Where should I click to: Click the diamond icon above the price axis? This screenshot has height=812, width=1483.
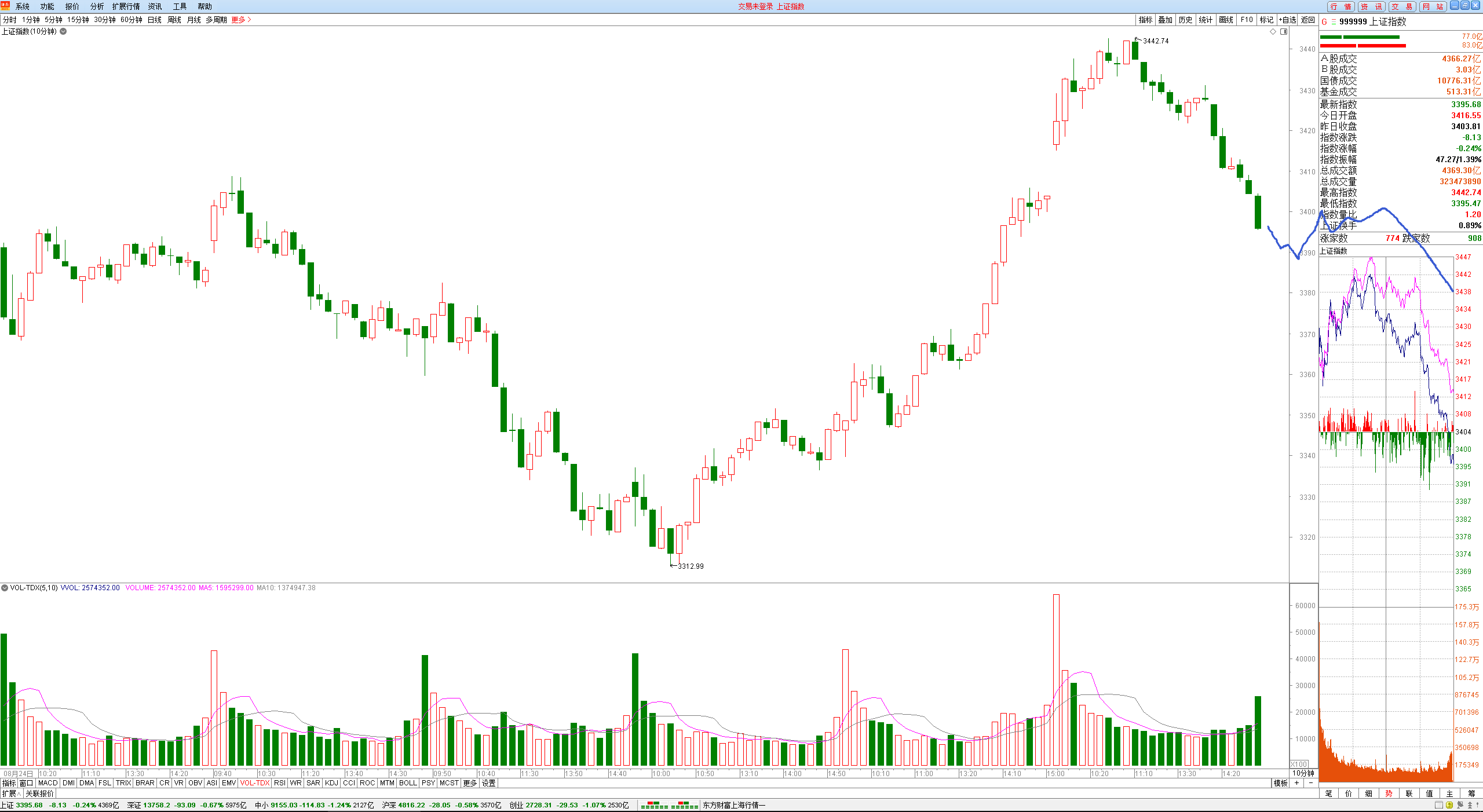tap(1273, 32)
